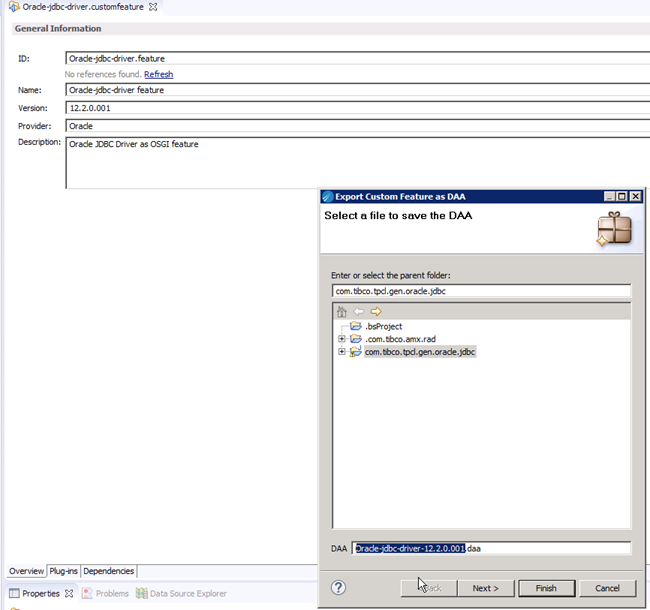Click the Version field showing 12.2.0.001
The image size is (650, 610).
click(x=357, y=108)
